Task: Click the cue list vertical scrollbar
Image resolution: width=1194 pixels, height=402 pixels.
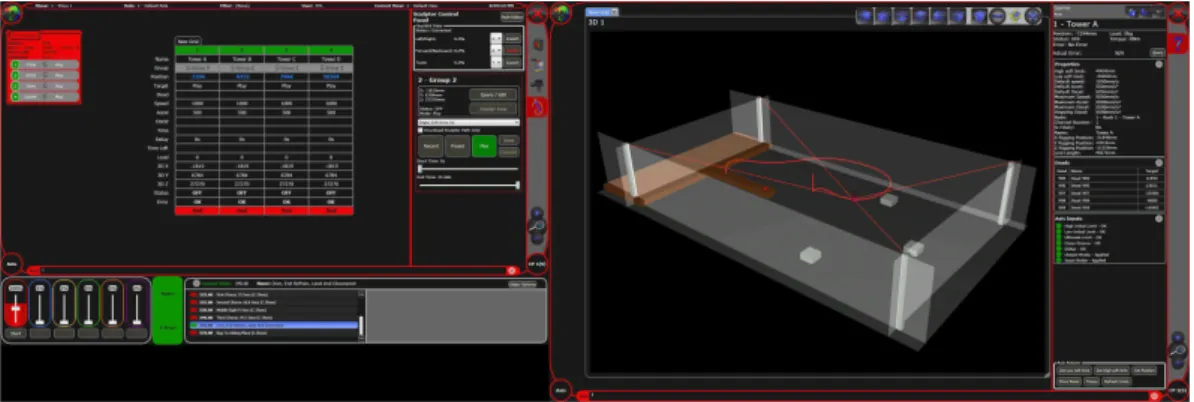Action: (x=361, y=316)
